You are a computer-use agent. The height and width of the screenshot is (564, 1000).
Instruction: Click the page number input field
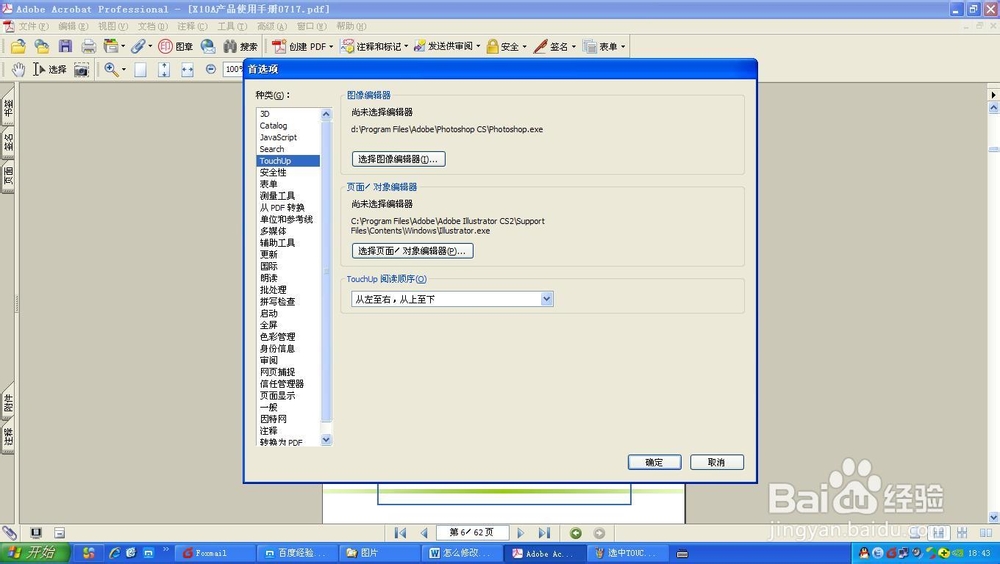coord(471,532)
